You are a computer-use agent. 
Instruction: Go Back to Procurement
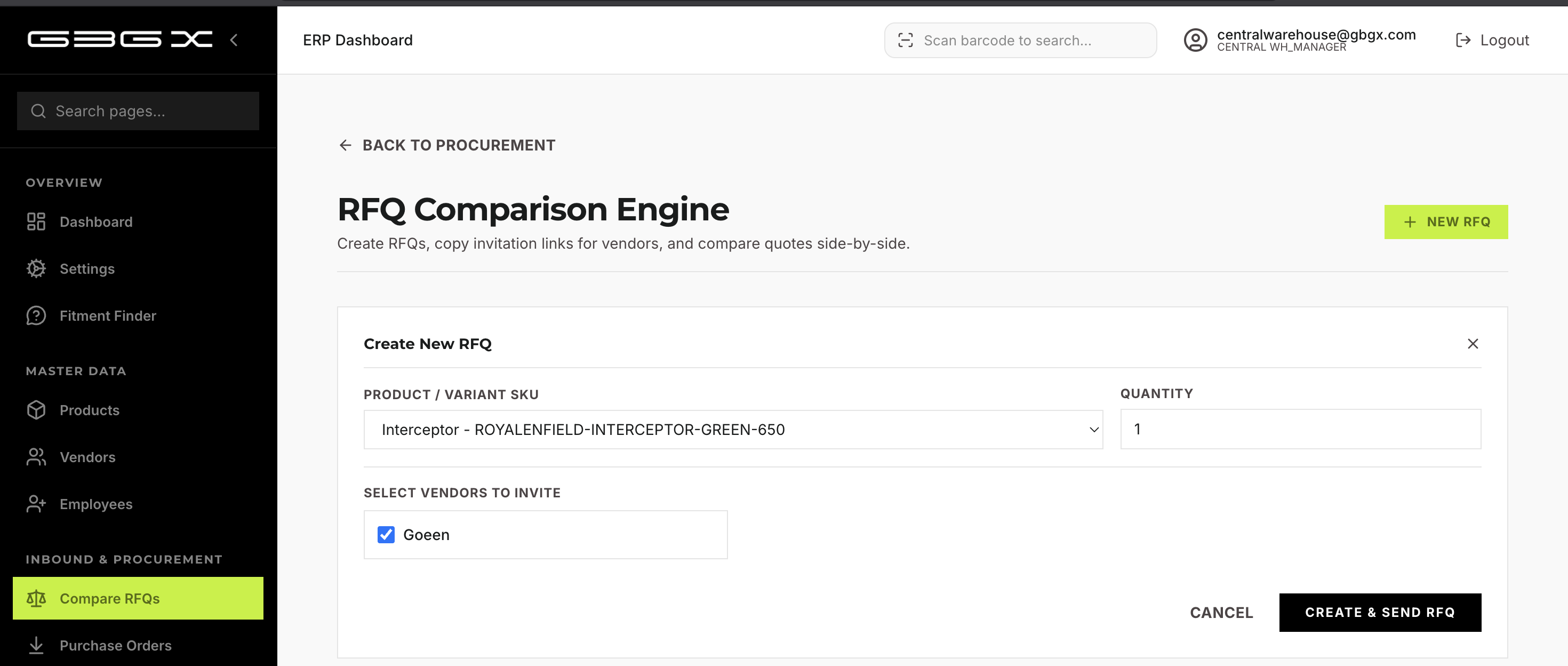(447, 145)
